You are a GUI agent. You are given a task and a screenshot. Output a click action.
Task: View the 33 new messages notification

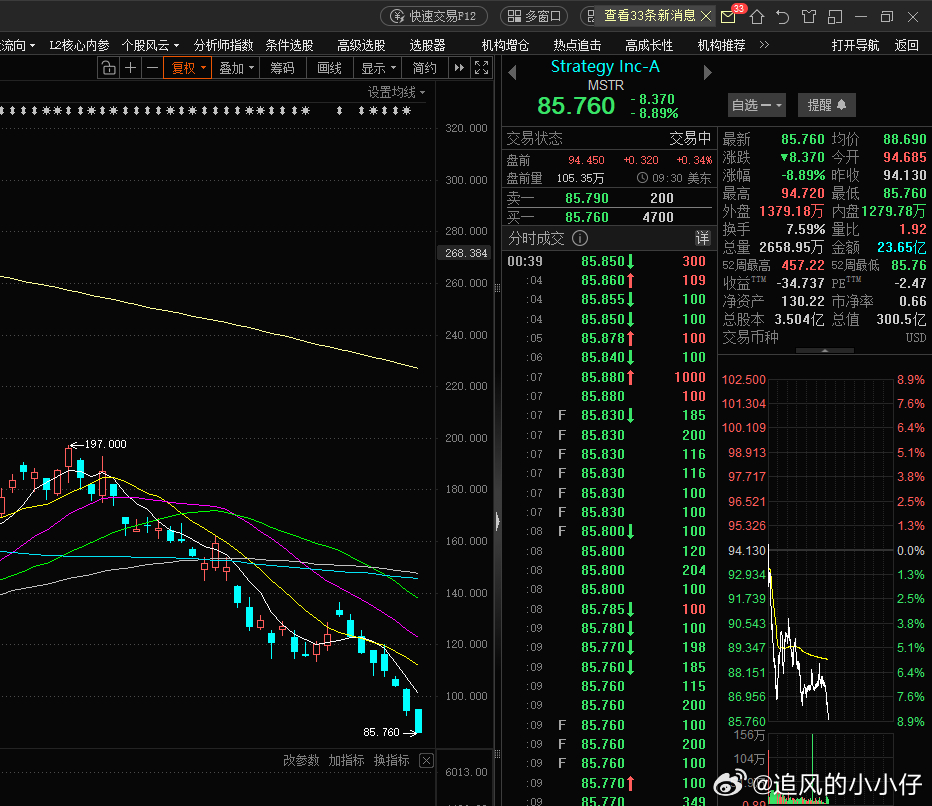coord(649,15)
